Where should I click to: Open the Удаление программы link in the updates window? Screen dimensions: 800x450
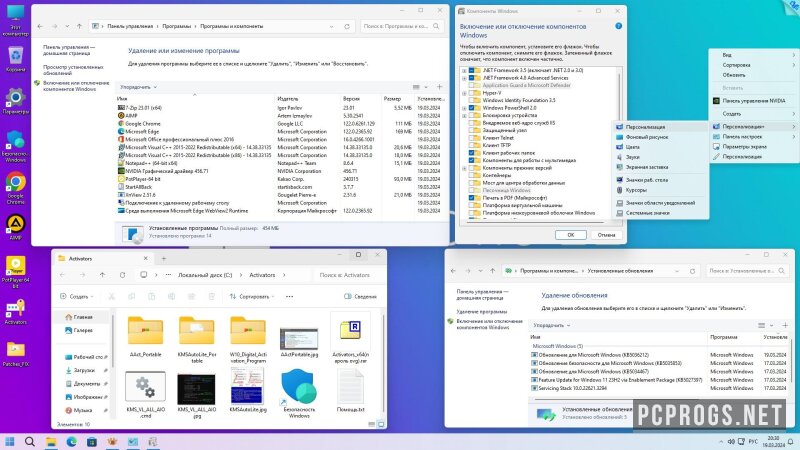pyautogui.click(x=481, y=312)
